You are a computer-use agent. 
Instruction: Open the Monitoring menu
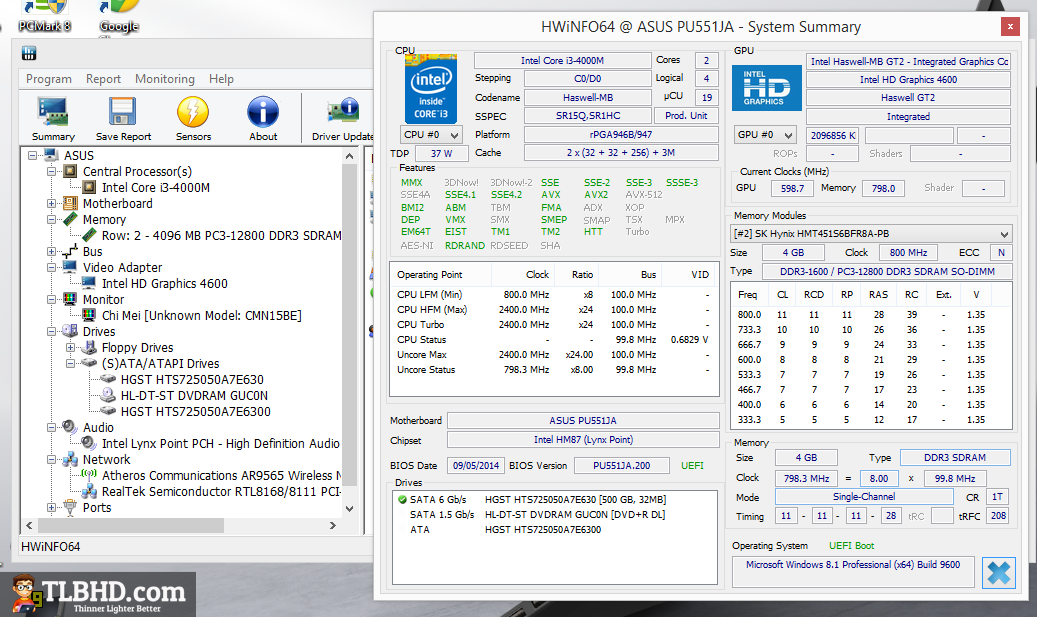coord(165,79)
